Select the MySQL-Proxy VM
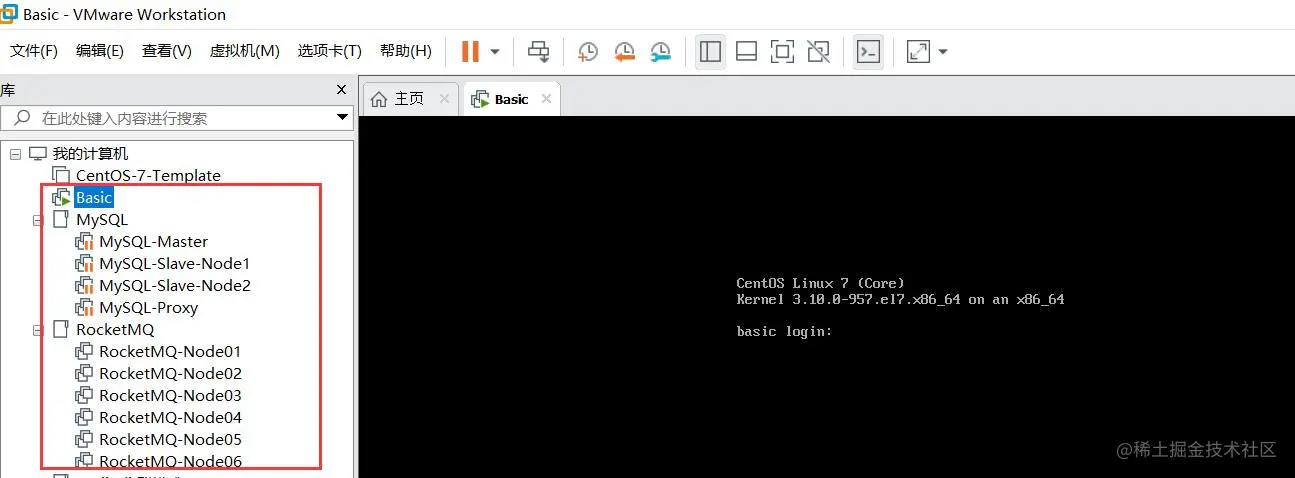Screen dimensions: 1295x478 pos(149,308)
